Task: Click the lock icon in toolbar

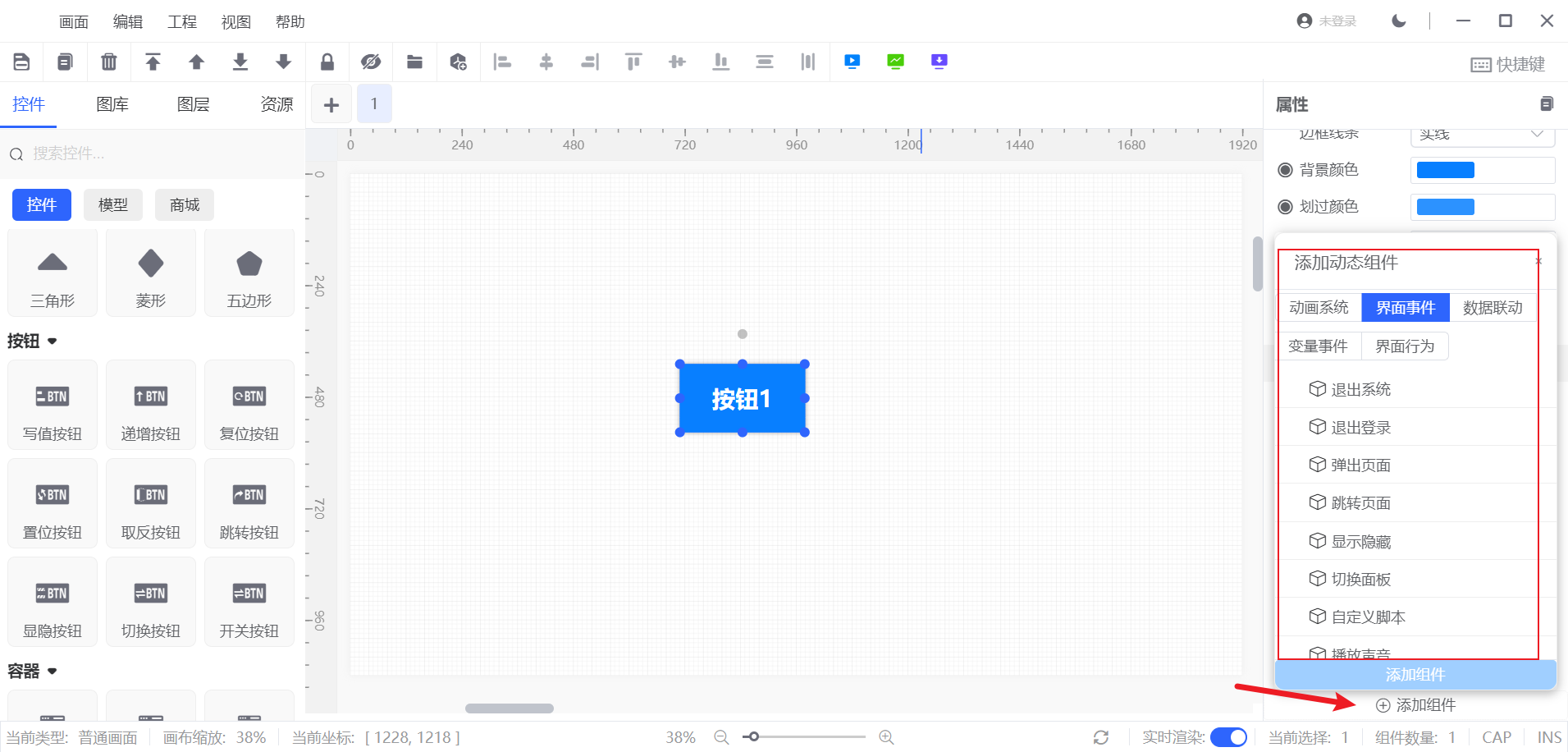Action: point(327,62)
